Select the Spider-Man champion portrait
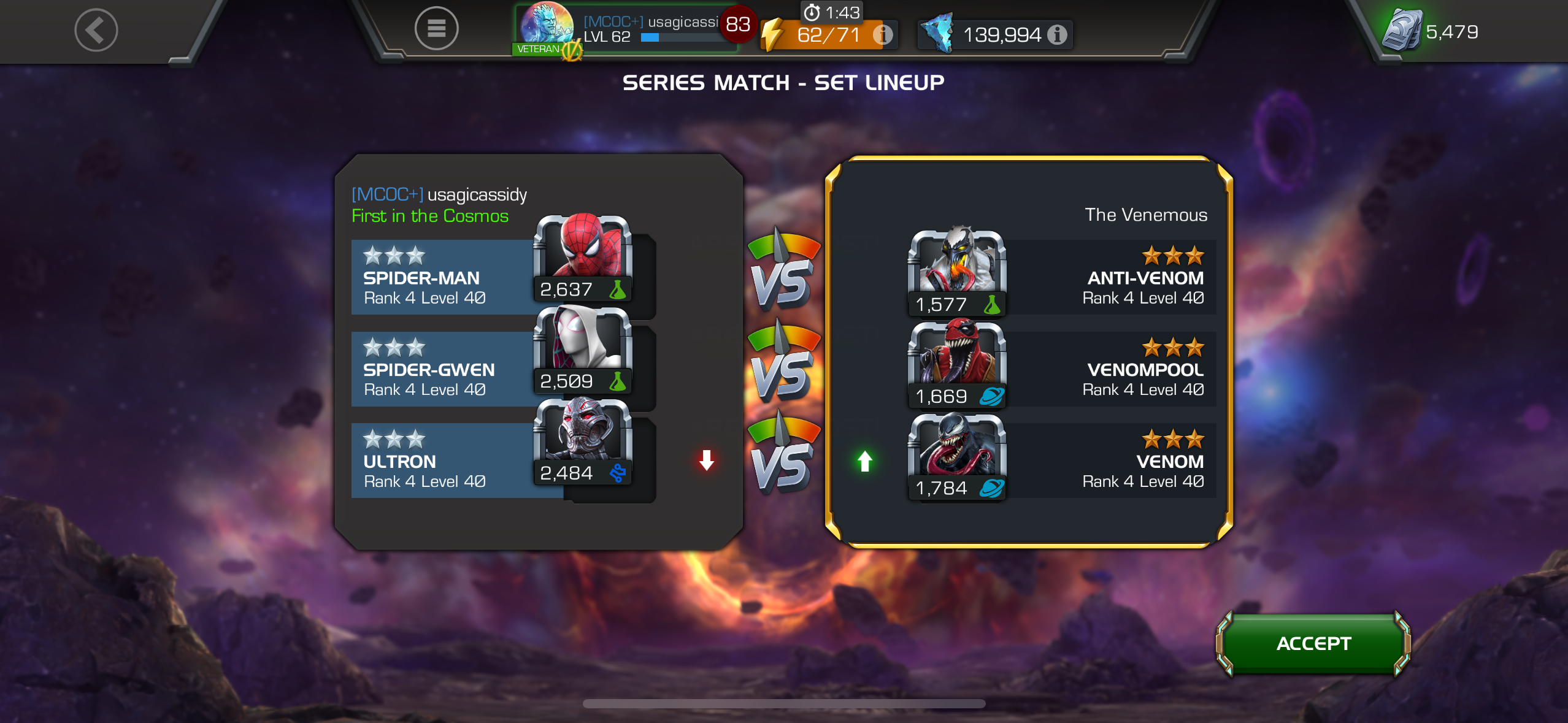1568x723 pixels. 583,258
